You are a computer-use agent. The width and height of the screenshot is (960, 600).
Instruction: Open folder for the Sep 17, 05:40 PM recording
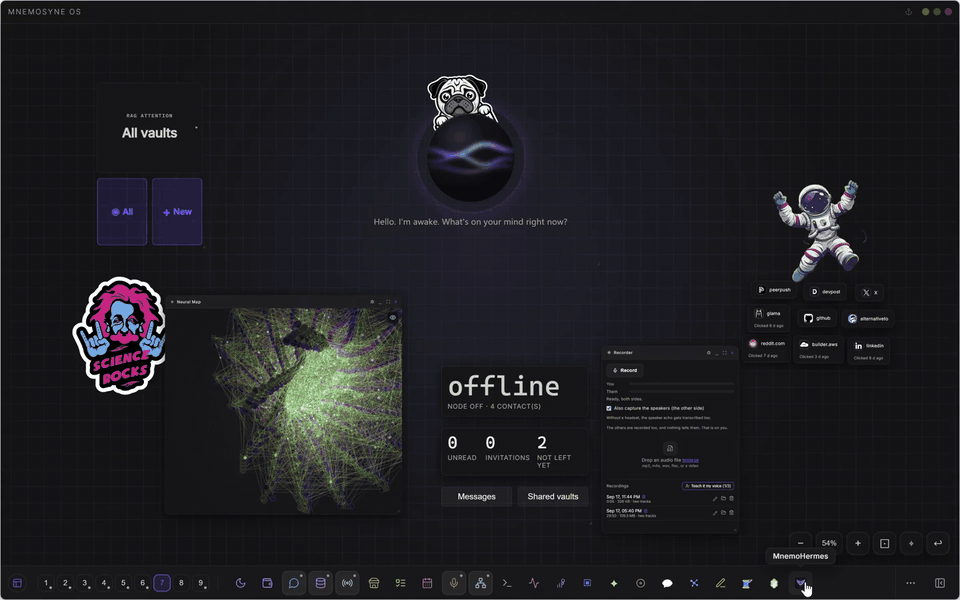(x=723, y=512)
